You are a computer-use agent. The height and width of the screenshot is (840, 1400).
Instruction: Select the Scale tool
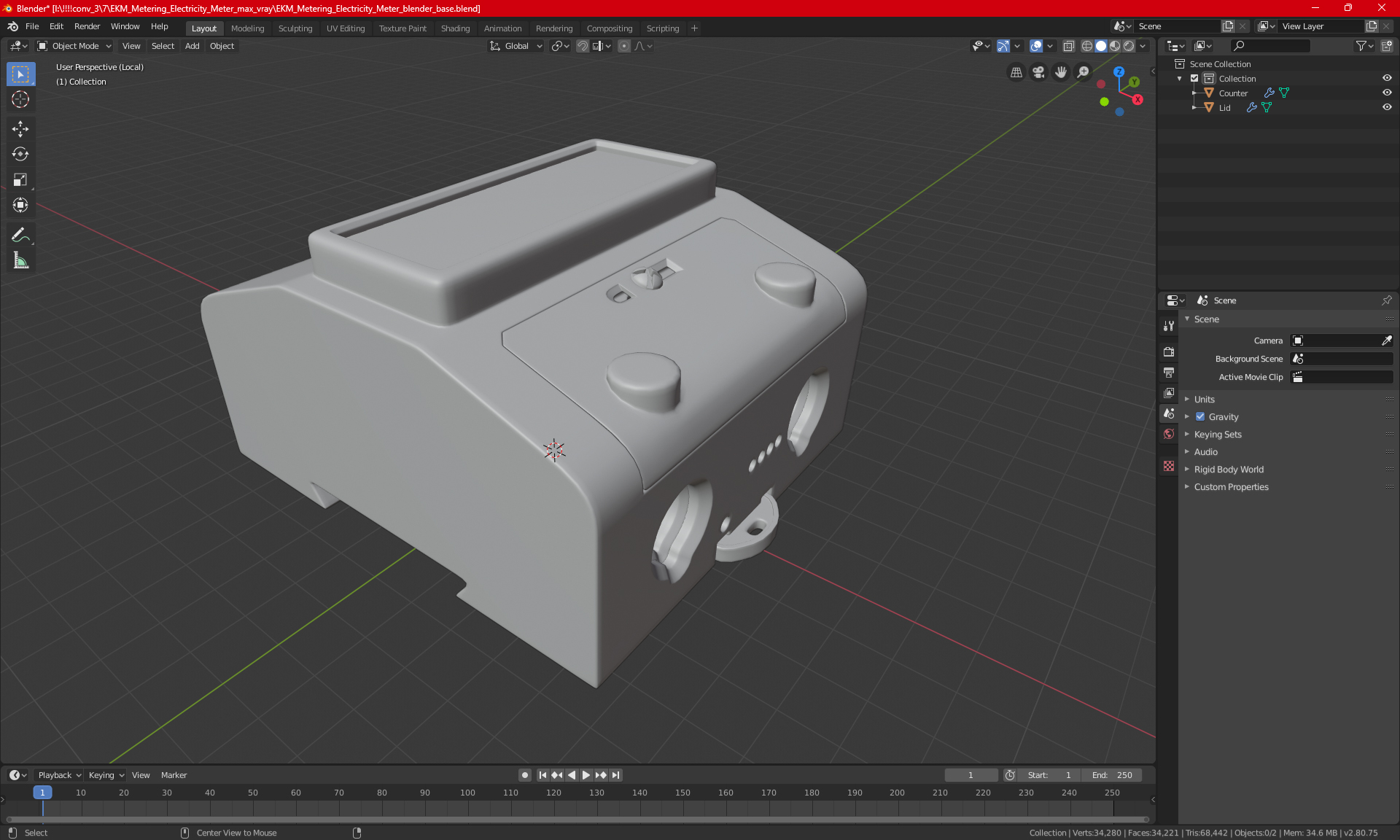tap(20, 179)
